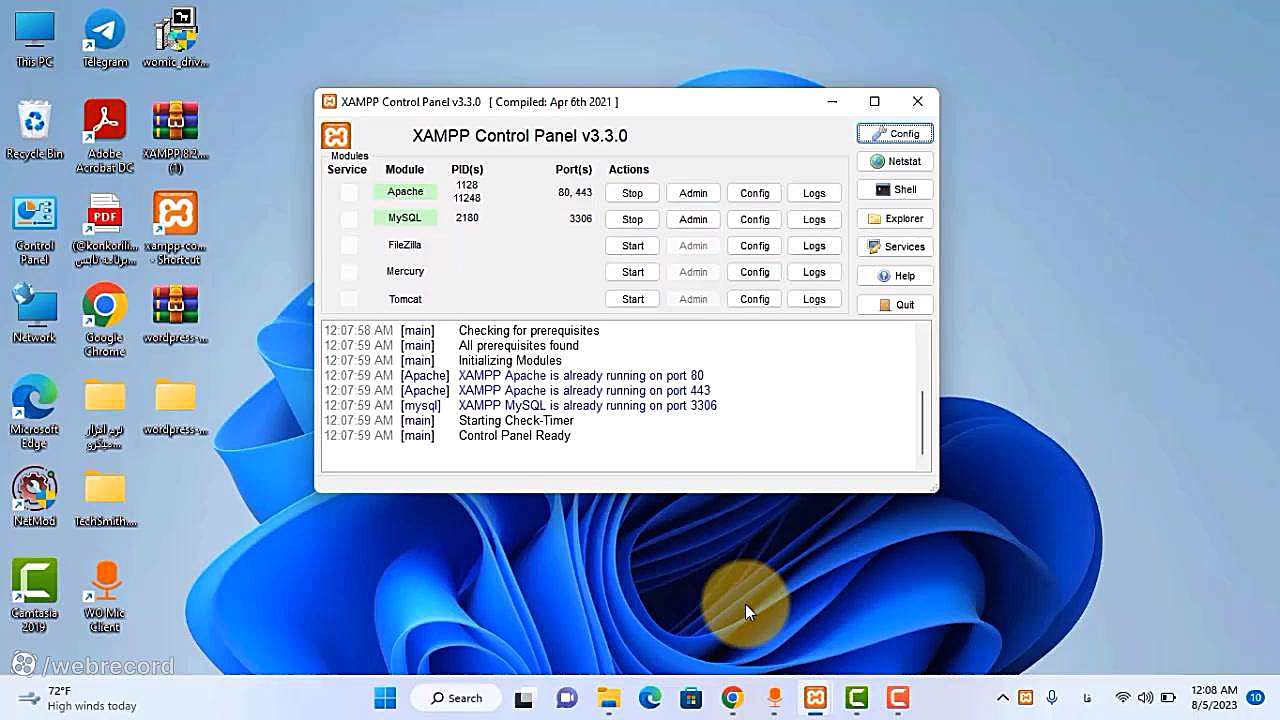This screenshot has height=720, width=1280.
Task: Open volume control in system tray
Action: pyautogui.click(x=1145, y=698)
